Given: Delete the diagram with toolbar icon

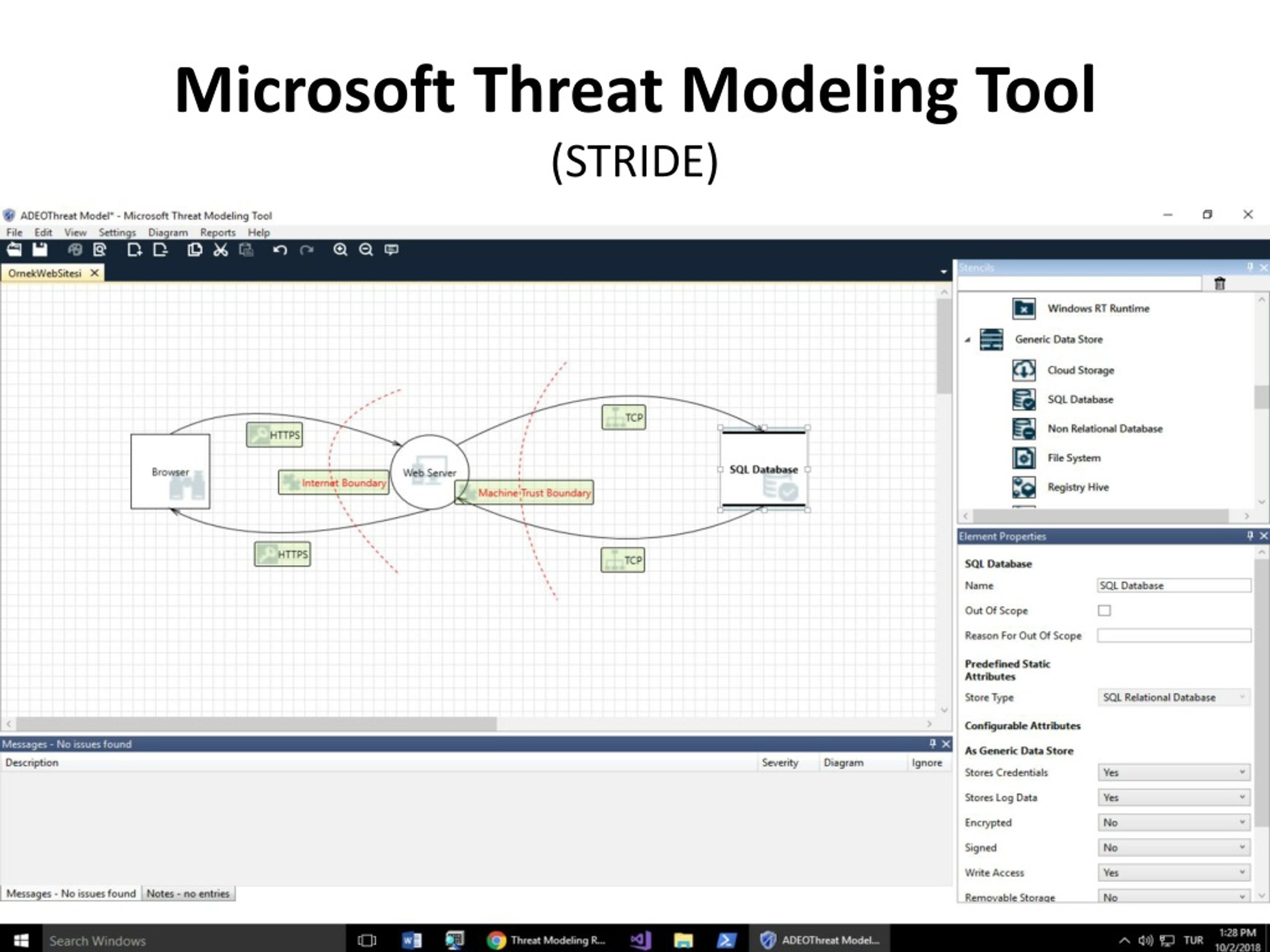Looking at the screenshot, I should coord(160,249).
